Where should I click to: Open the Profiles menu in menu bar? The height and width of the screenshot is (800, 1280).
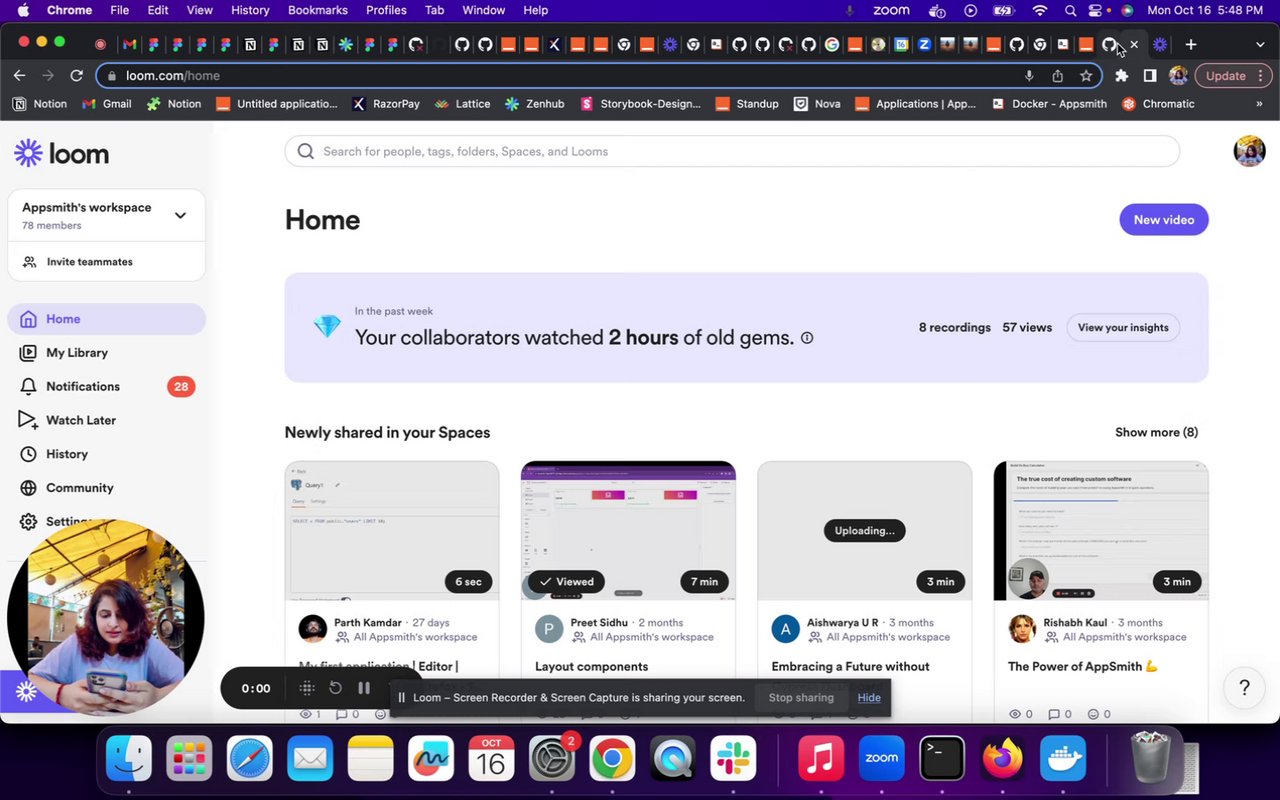click(x=386, y=10)
